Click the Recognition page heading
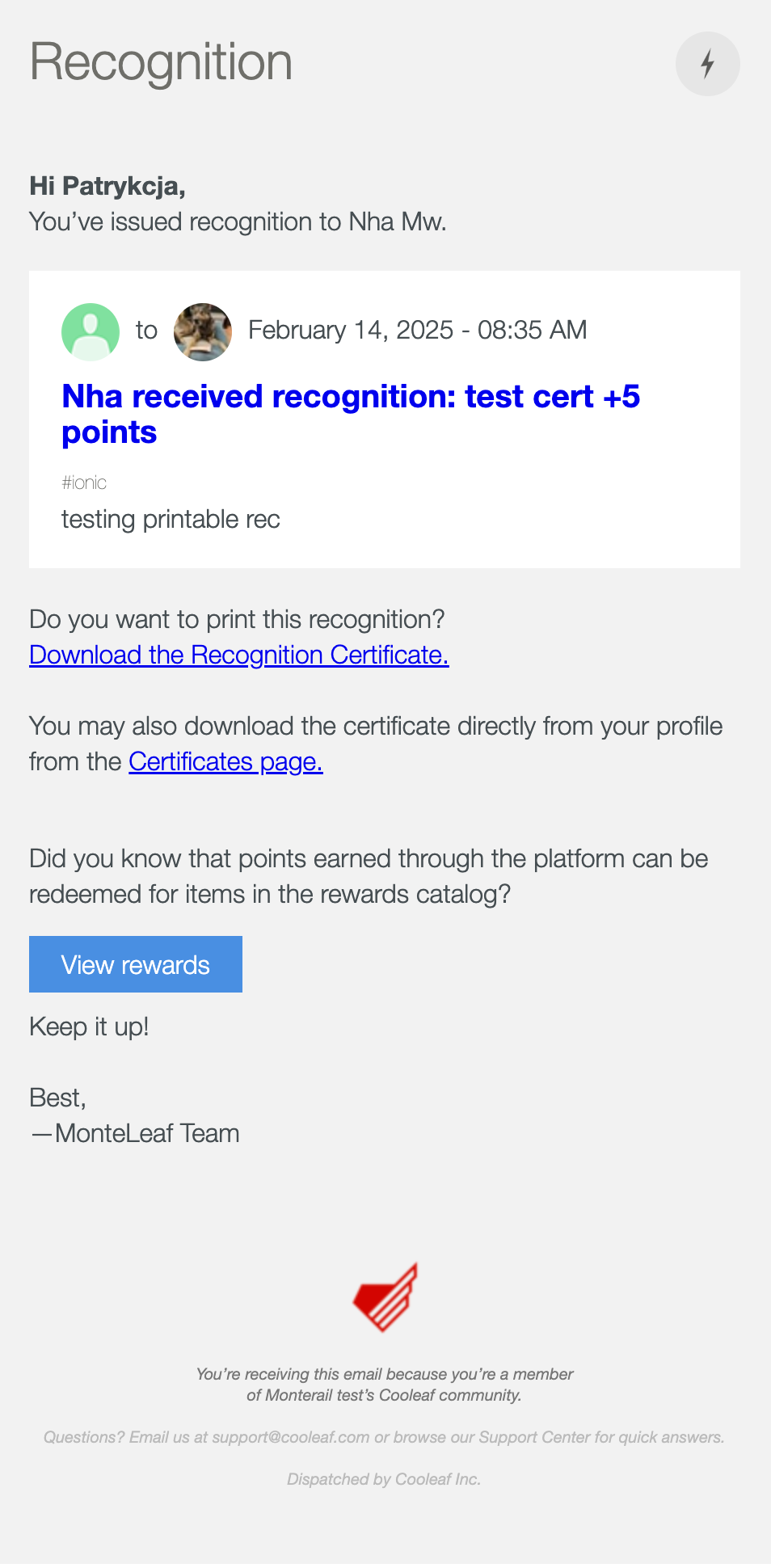771x1568 pixels. click(161, 62)
